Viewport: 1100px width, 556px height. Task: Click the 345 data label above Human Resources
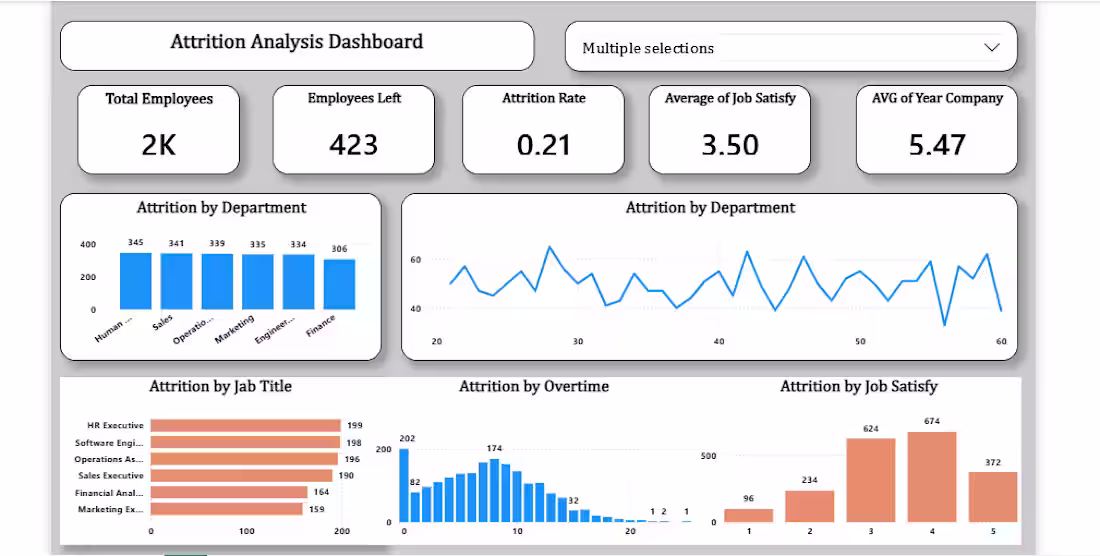click(135, 243)
